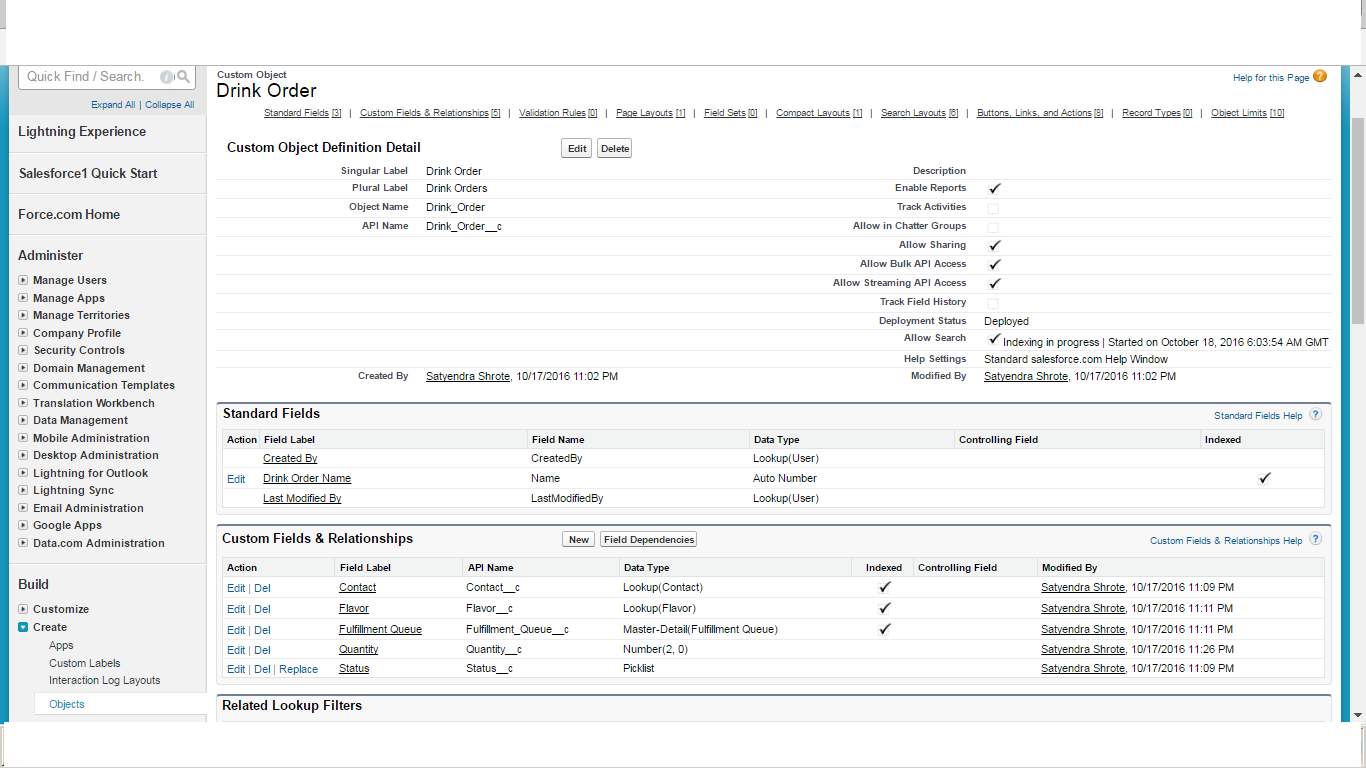1366x768 pixels.
Task: Expand the Customize section under Build
Action: tap(23, 610)
